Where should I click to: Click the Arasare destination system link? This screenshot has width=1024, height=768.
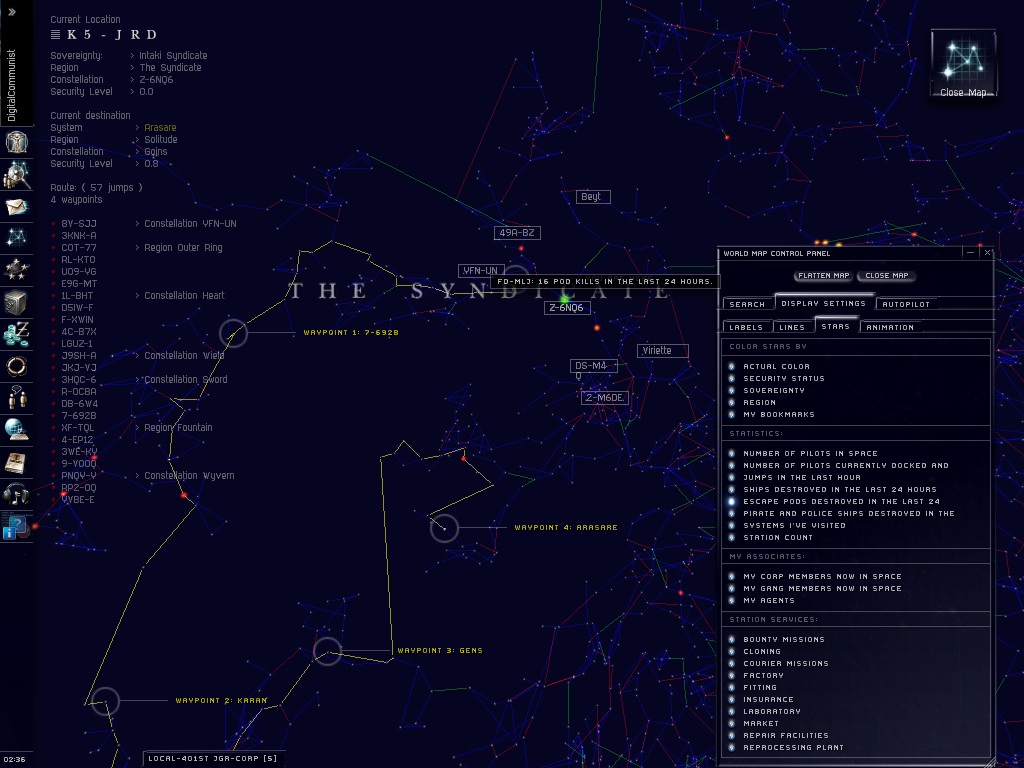[160, 127]
